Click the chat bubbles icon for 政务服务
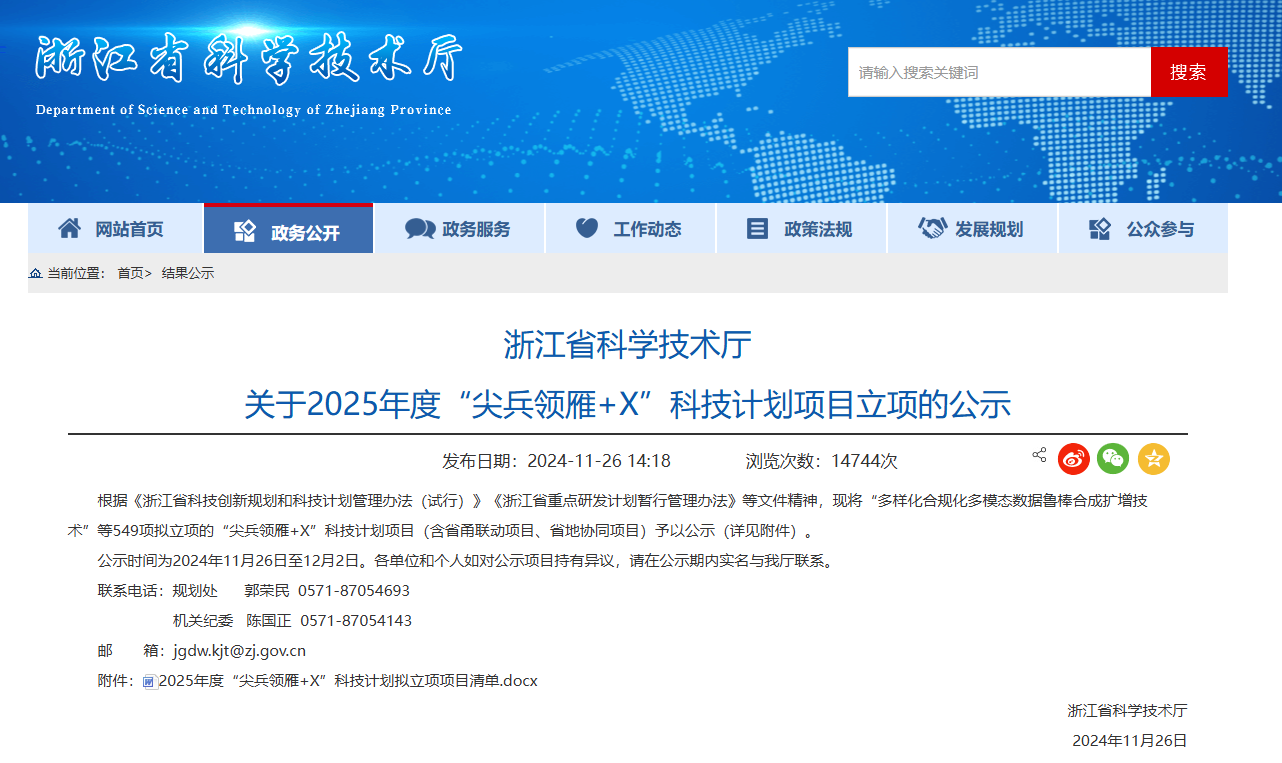1282x763 pixels. [420, 229]
